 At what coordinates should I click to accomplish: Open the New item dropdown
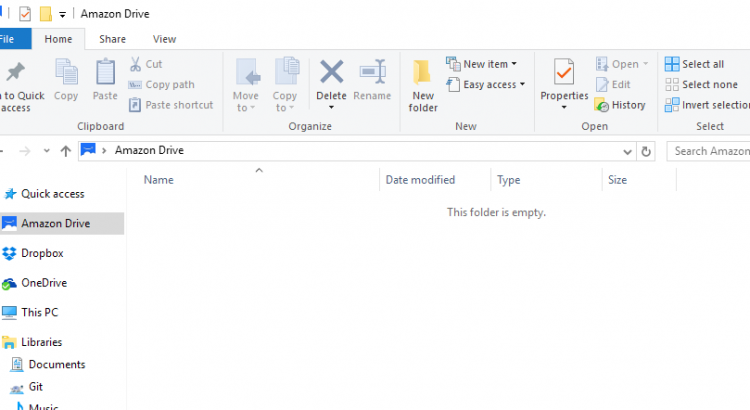tap(482, 64)
